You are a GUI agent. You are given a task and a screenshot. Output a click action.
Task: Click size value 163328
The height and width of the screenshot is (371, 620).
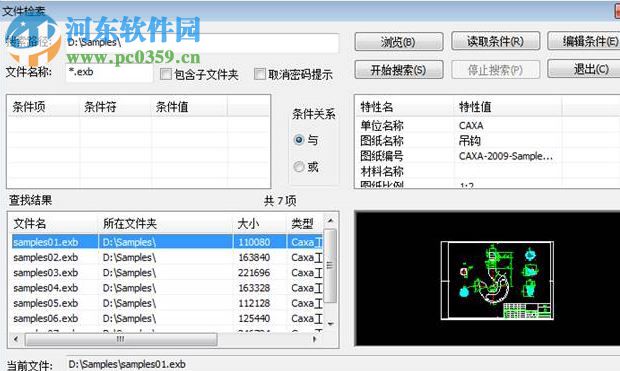pyautogui.click(x=254, y=288)
